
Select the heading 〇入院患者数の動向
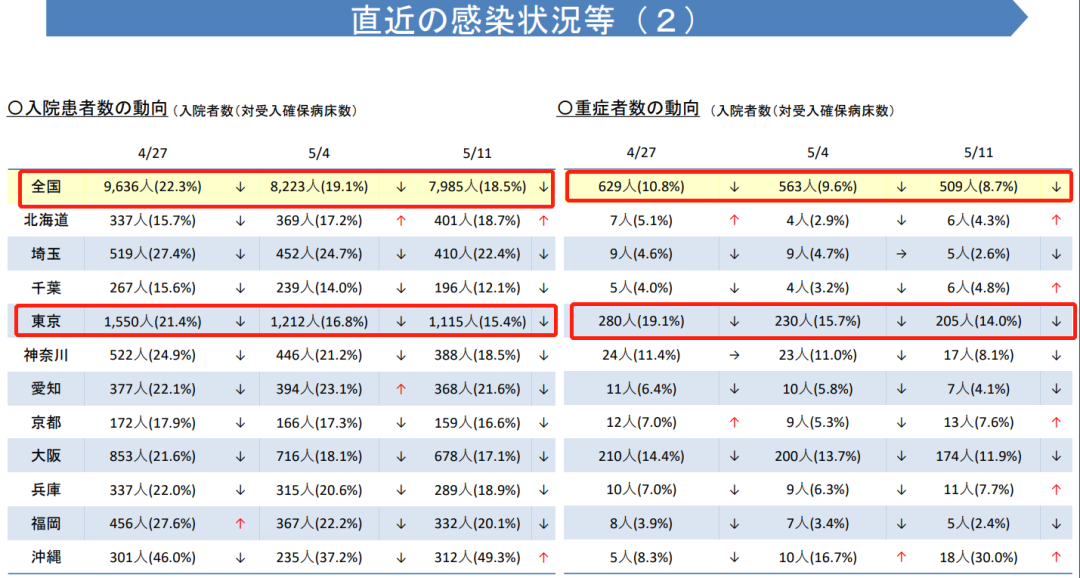click(x=87, y=108)
